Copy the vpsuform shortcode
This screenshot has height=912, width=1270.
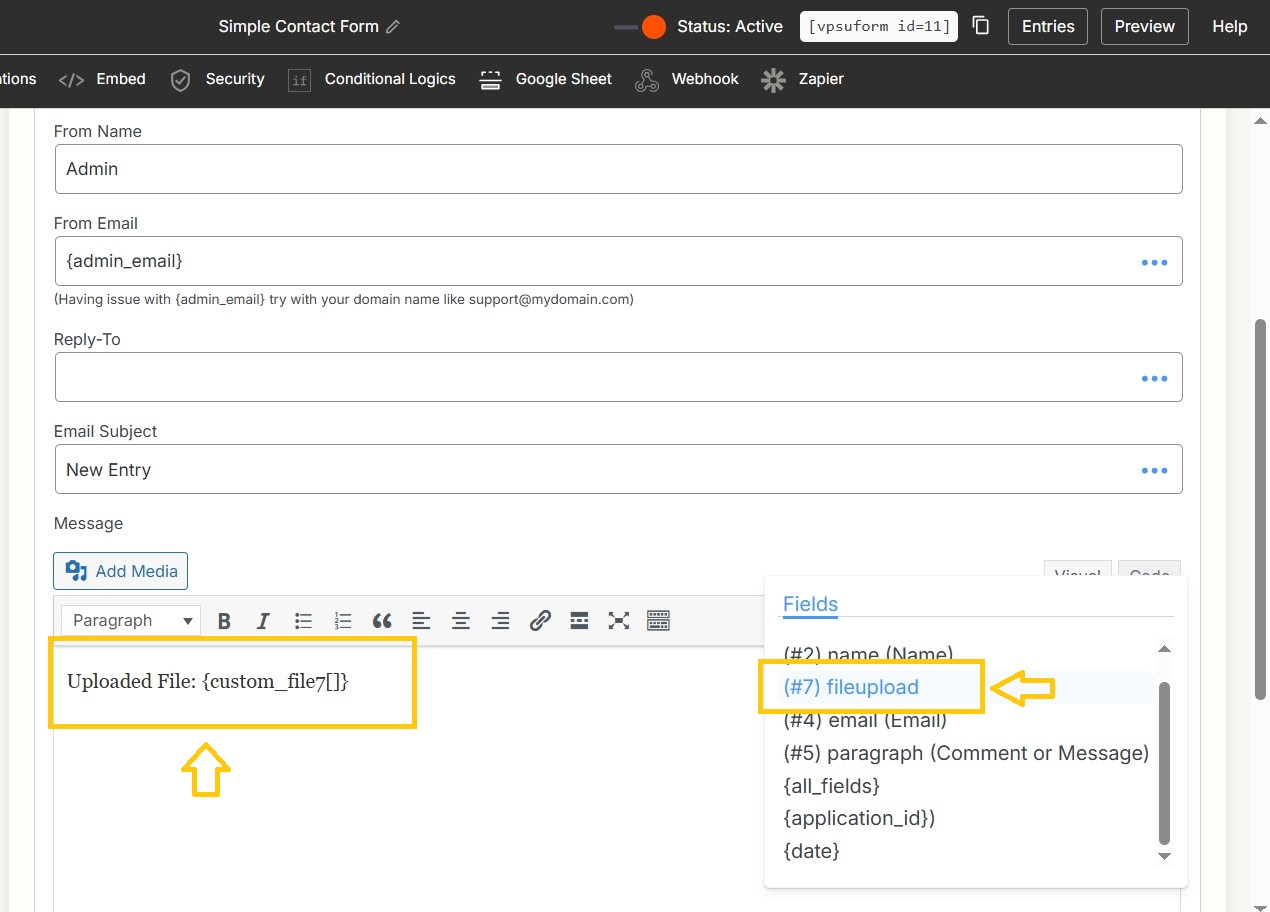[x=981, y=27]
